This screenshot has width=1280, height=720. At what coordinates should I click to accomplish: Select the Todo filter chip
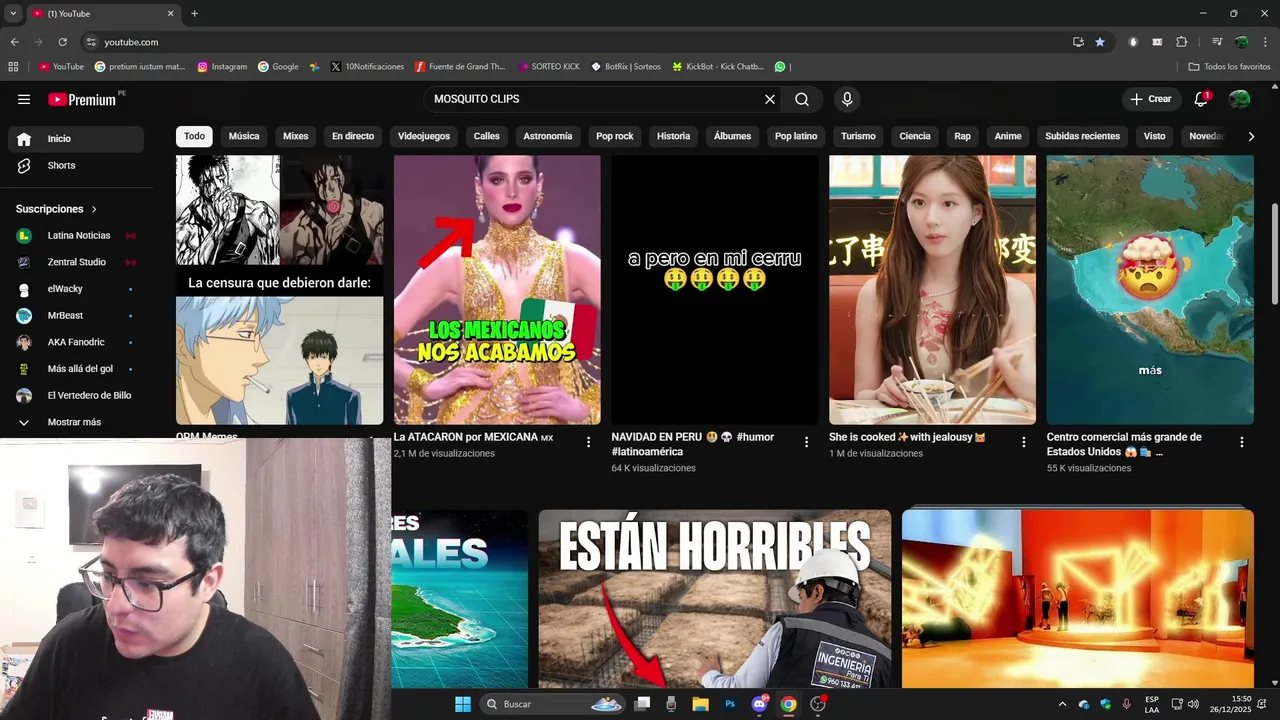click(194, 136)
